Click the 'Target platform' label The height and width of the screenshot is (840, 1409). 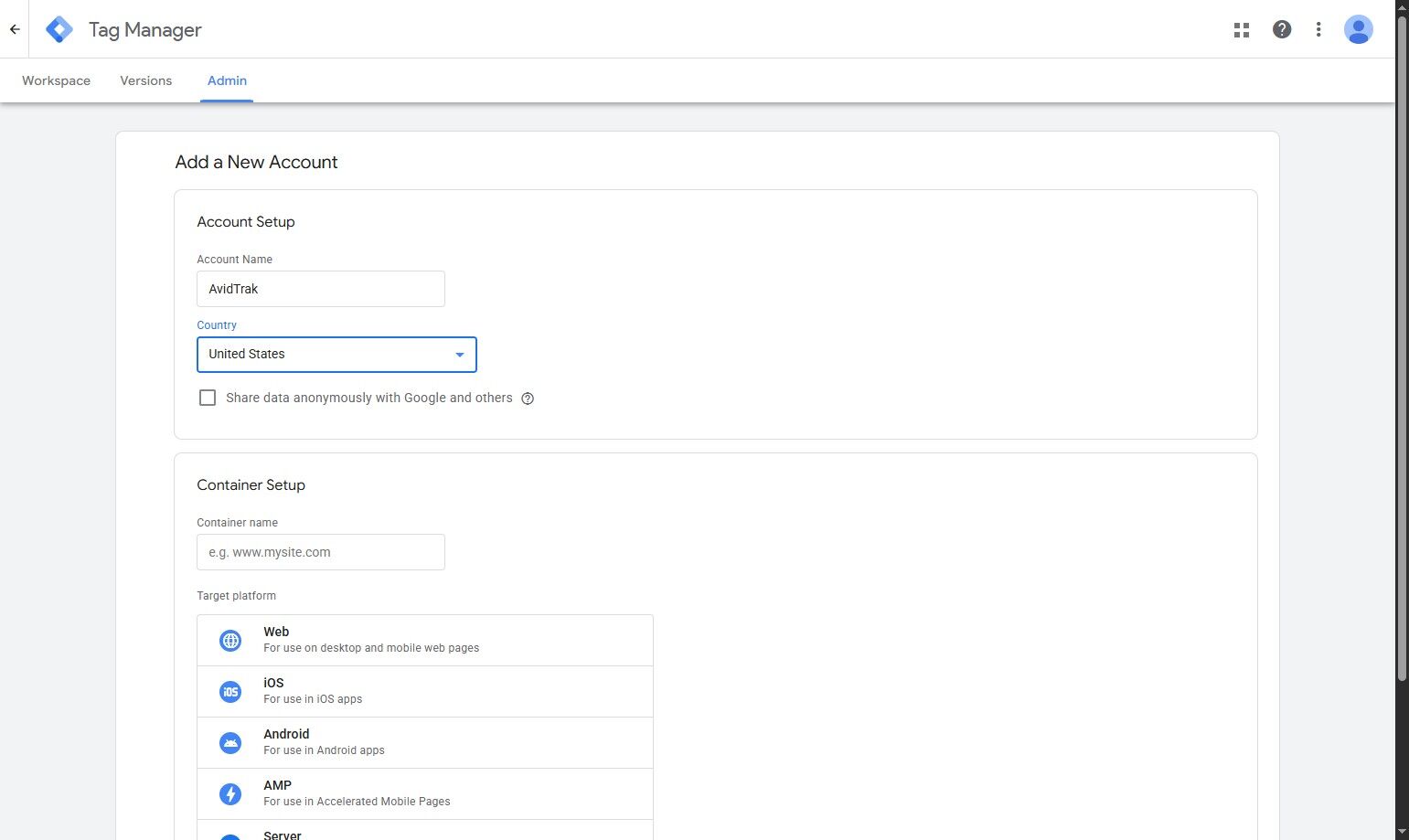[x=237, y=596]
